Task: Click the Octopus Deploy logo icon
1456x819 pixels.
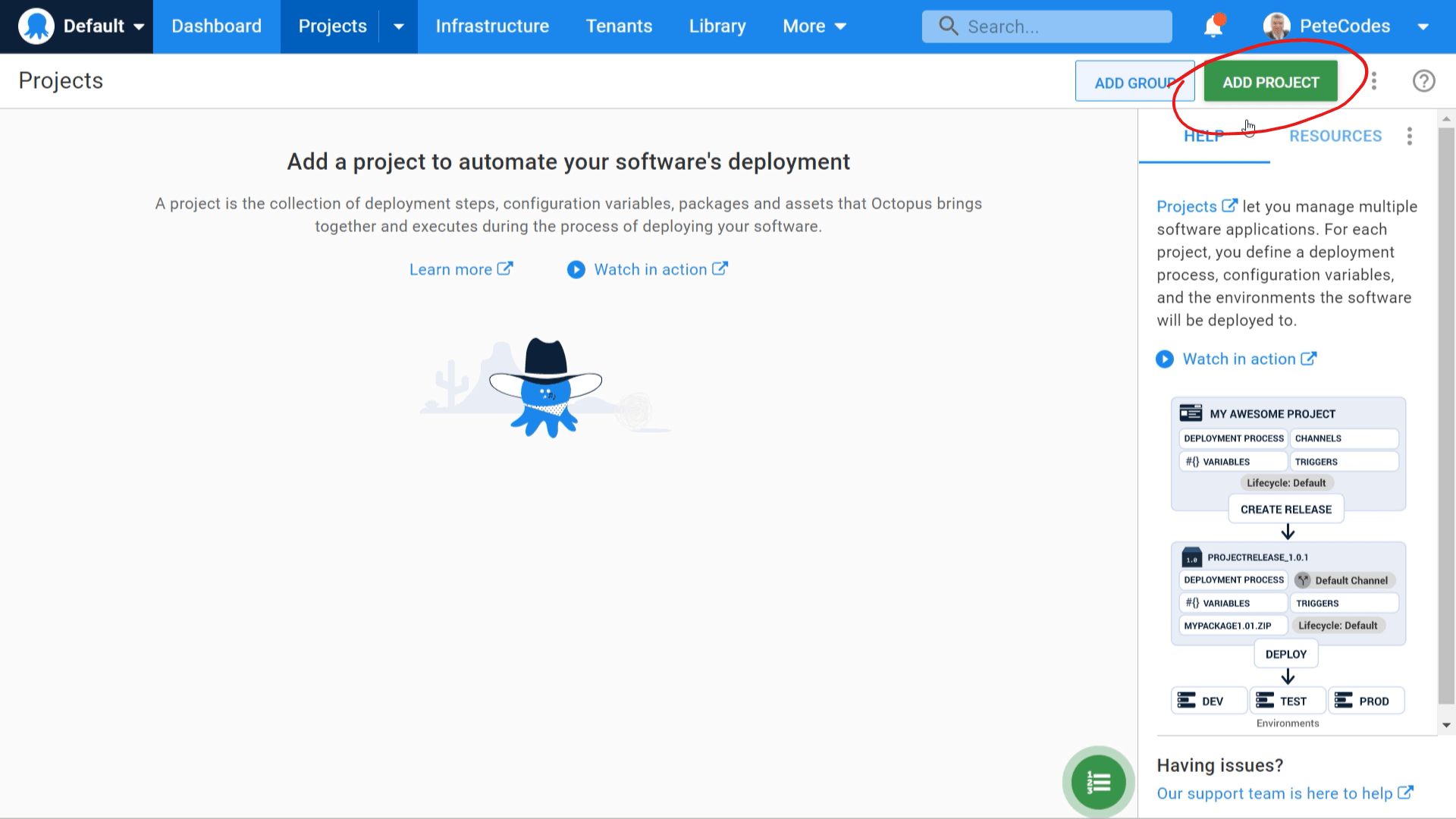Action: (36, 27)
